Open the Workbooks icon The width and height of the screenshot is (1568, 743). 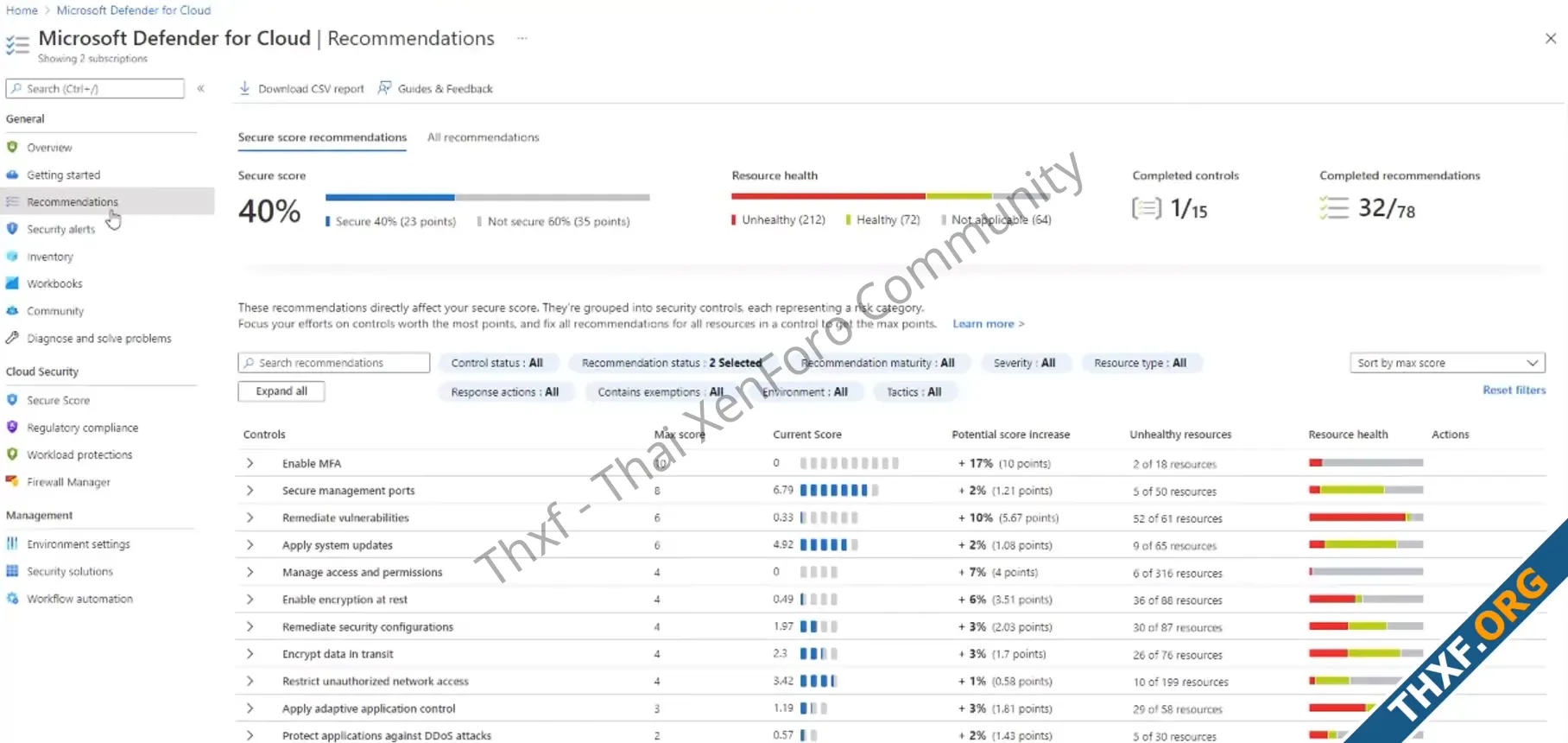(x=12, y=283)
